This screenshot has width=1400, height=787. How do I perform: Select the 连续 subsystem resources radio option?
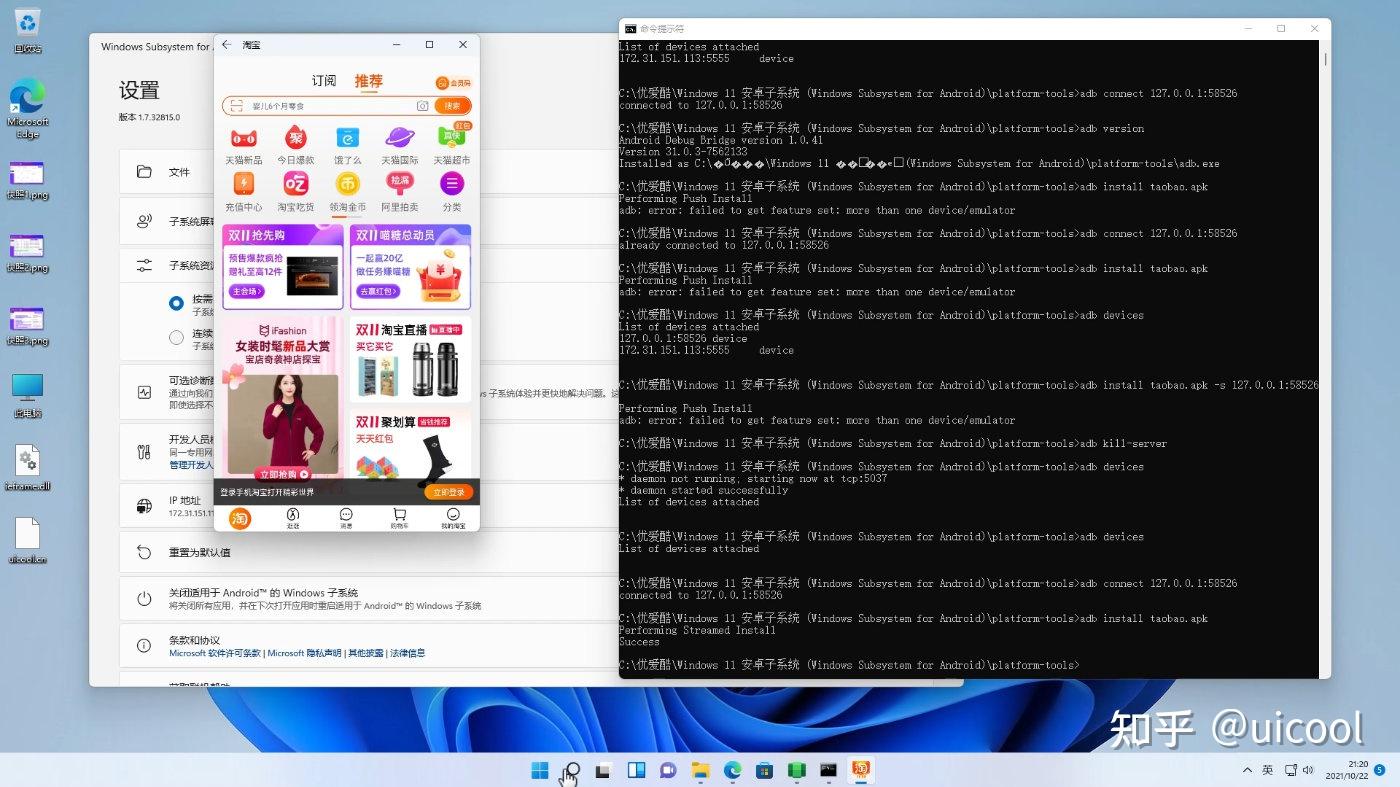[x=176, y=337]
